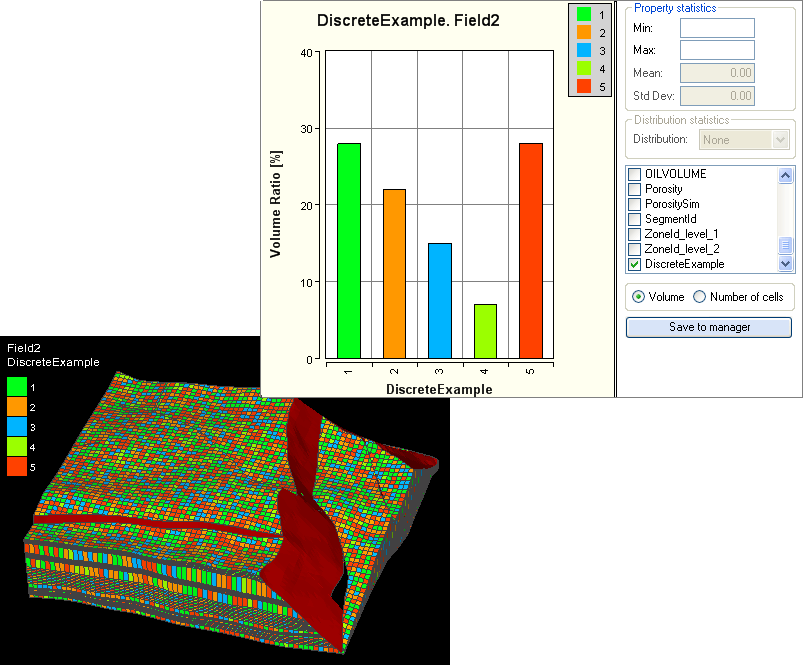Image resolution: width=803 pixels, height=665 pixels.
Task: Click the Max input field
Action: coord(717,50)
